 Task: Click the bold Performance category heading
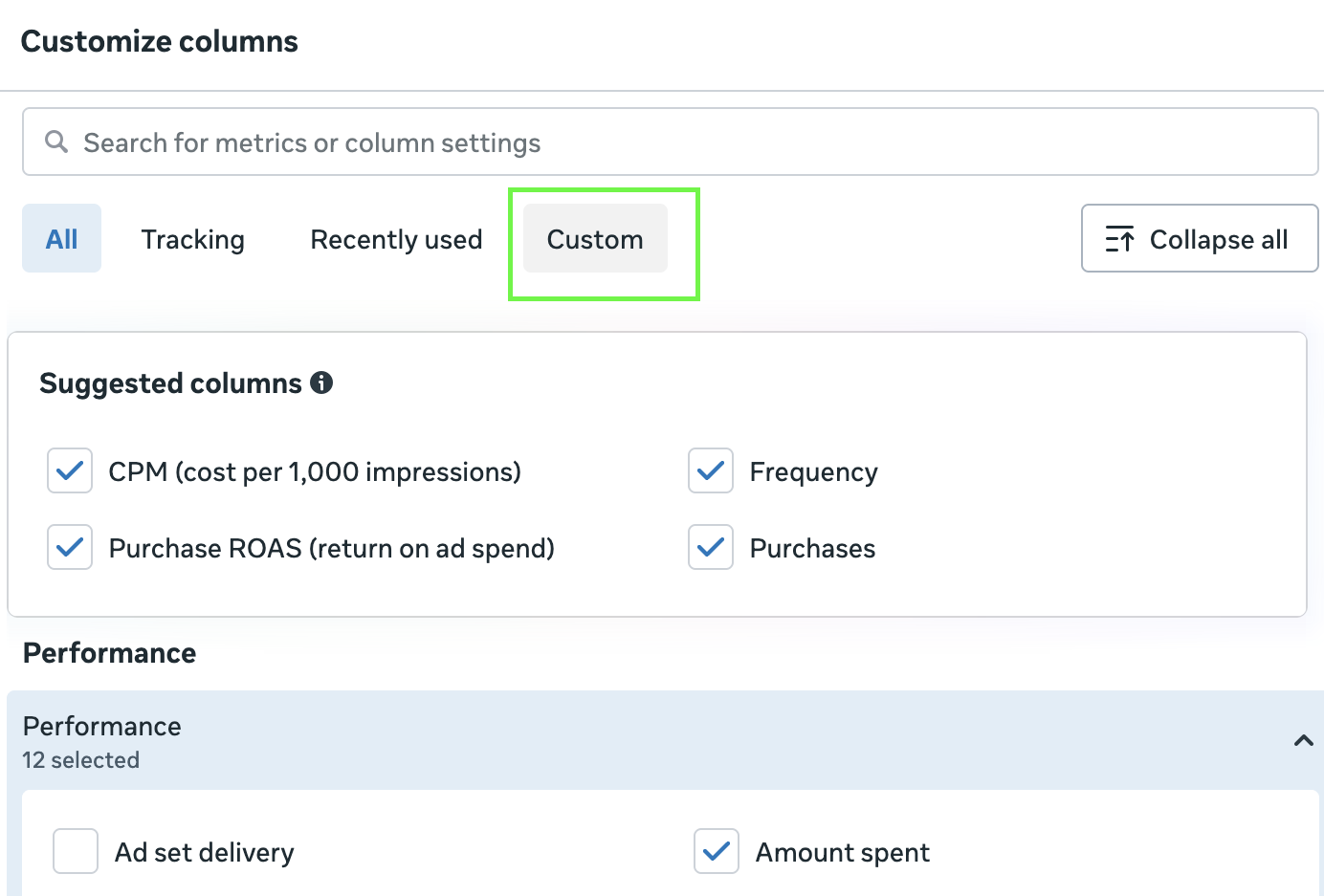[110, 653]
